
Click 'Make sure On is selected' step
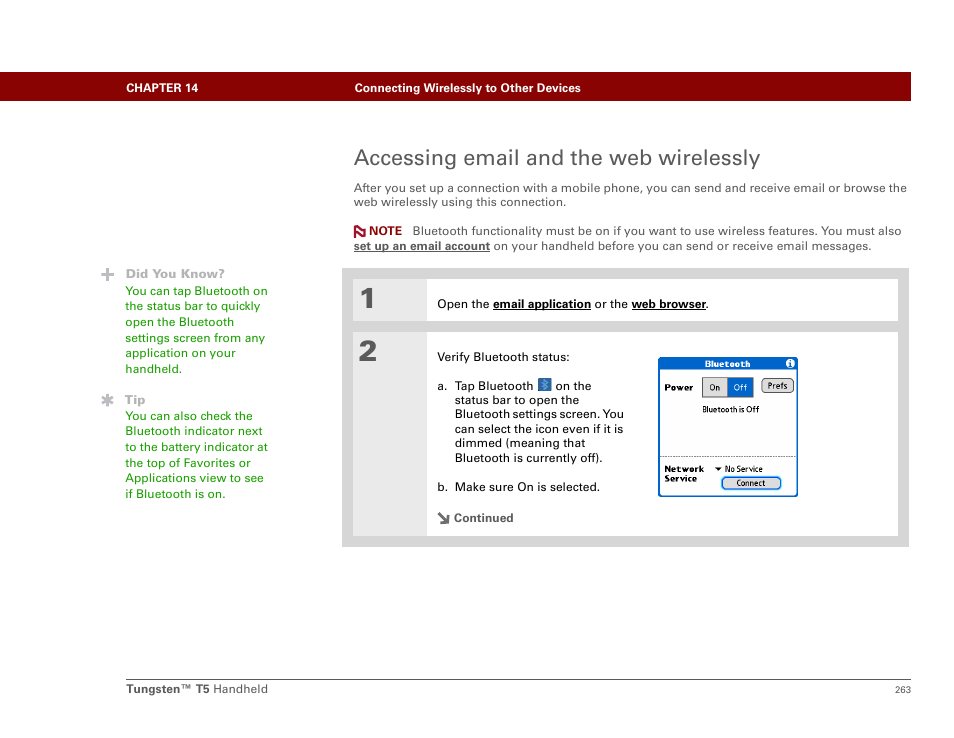point(527,487)
